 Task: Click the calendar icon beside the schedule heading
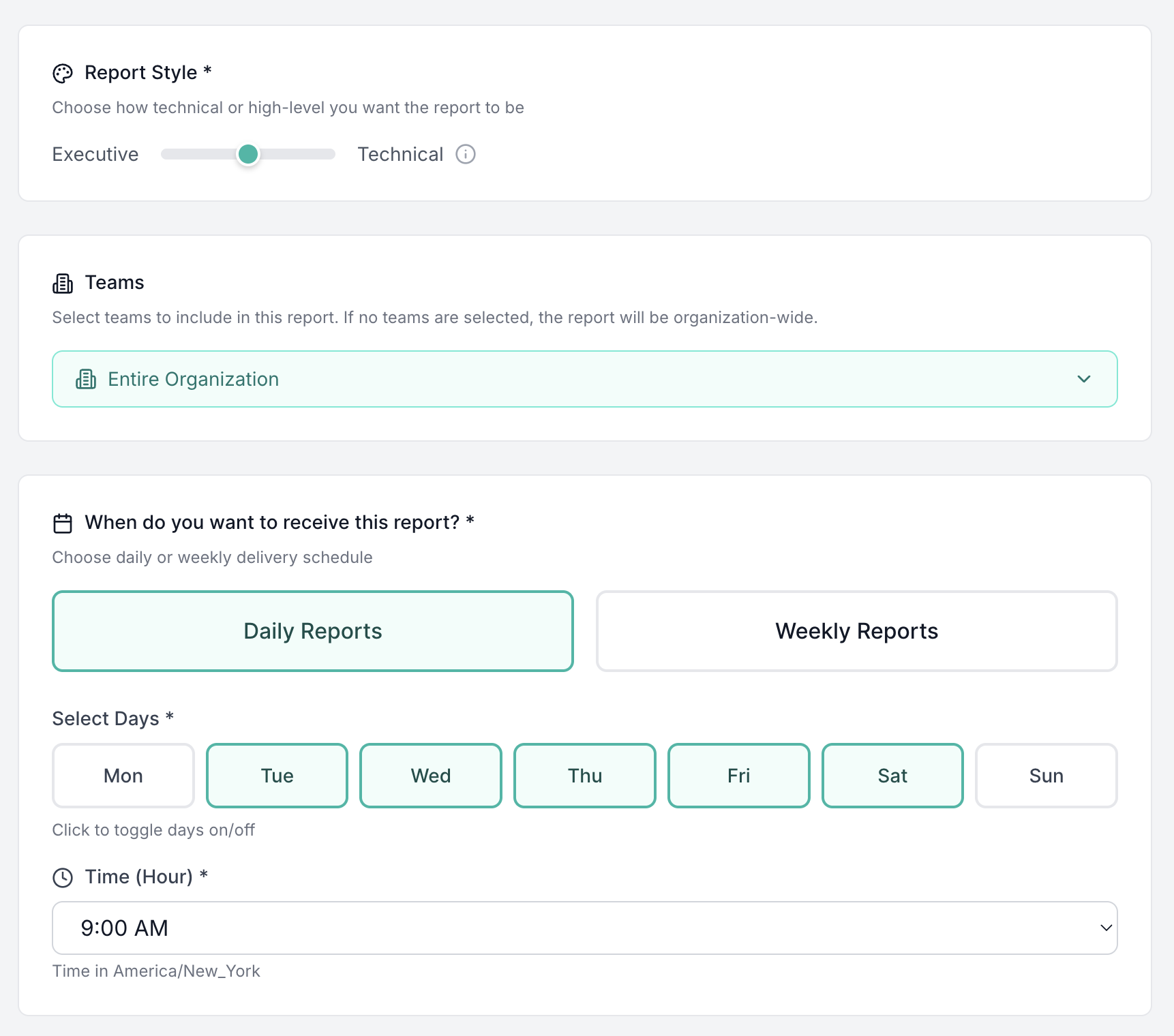(x=63, y=523)
